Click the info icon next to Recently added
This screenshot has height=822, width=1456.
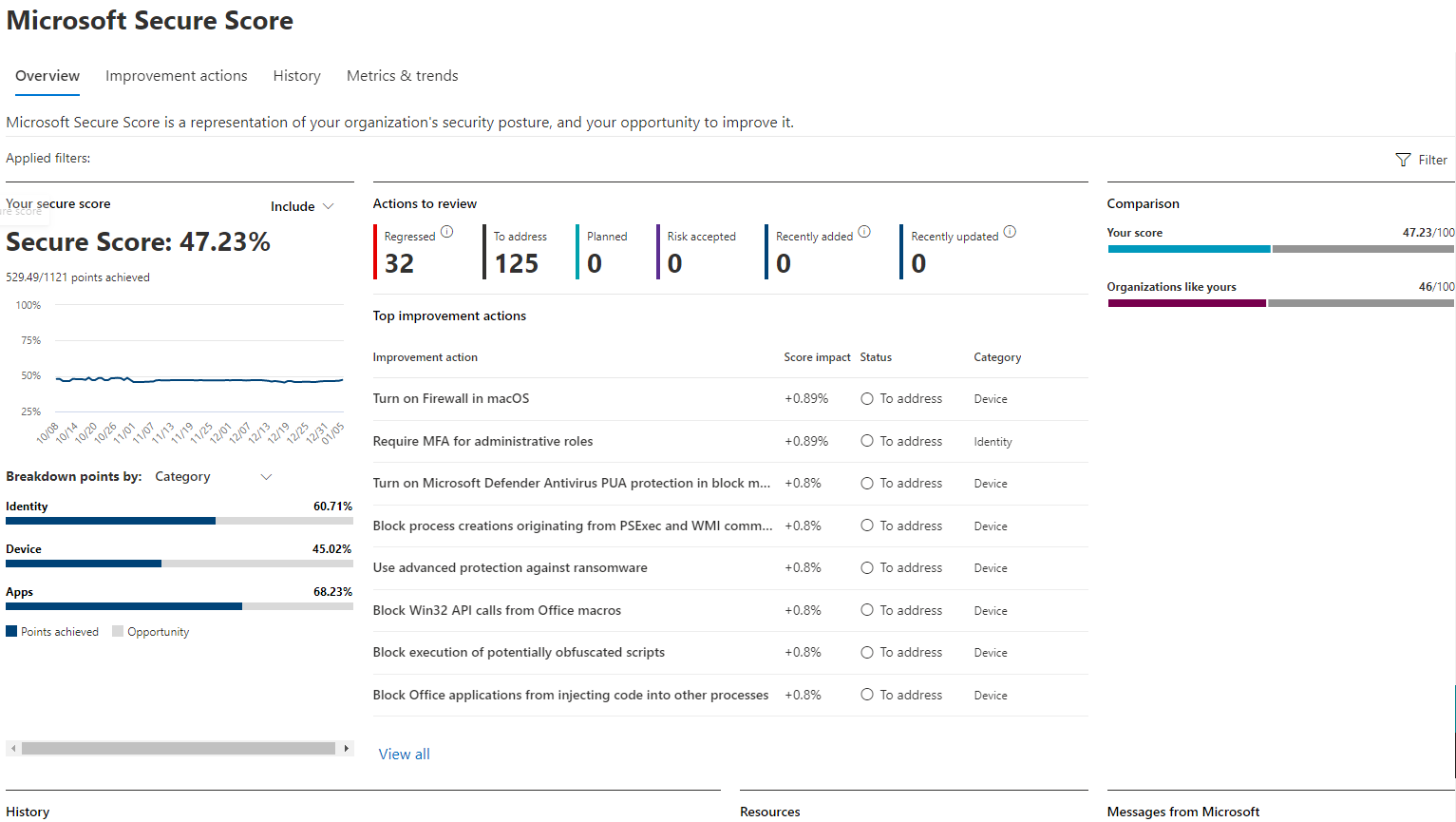click(864, 230)
